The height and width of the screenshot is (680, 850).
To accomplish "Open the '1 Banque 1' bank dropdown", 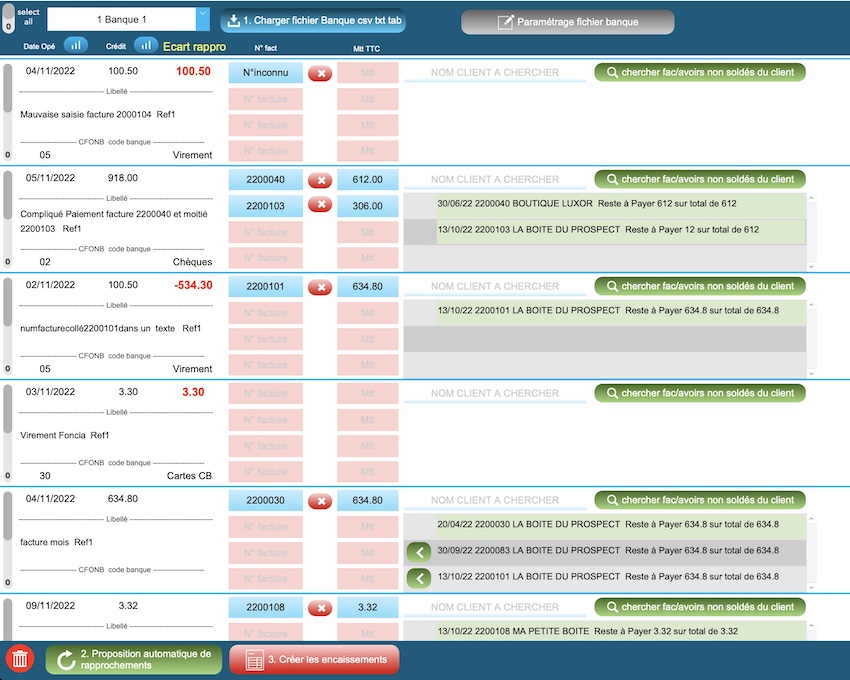I will coord(128,20).
